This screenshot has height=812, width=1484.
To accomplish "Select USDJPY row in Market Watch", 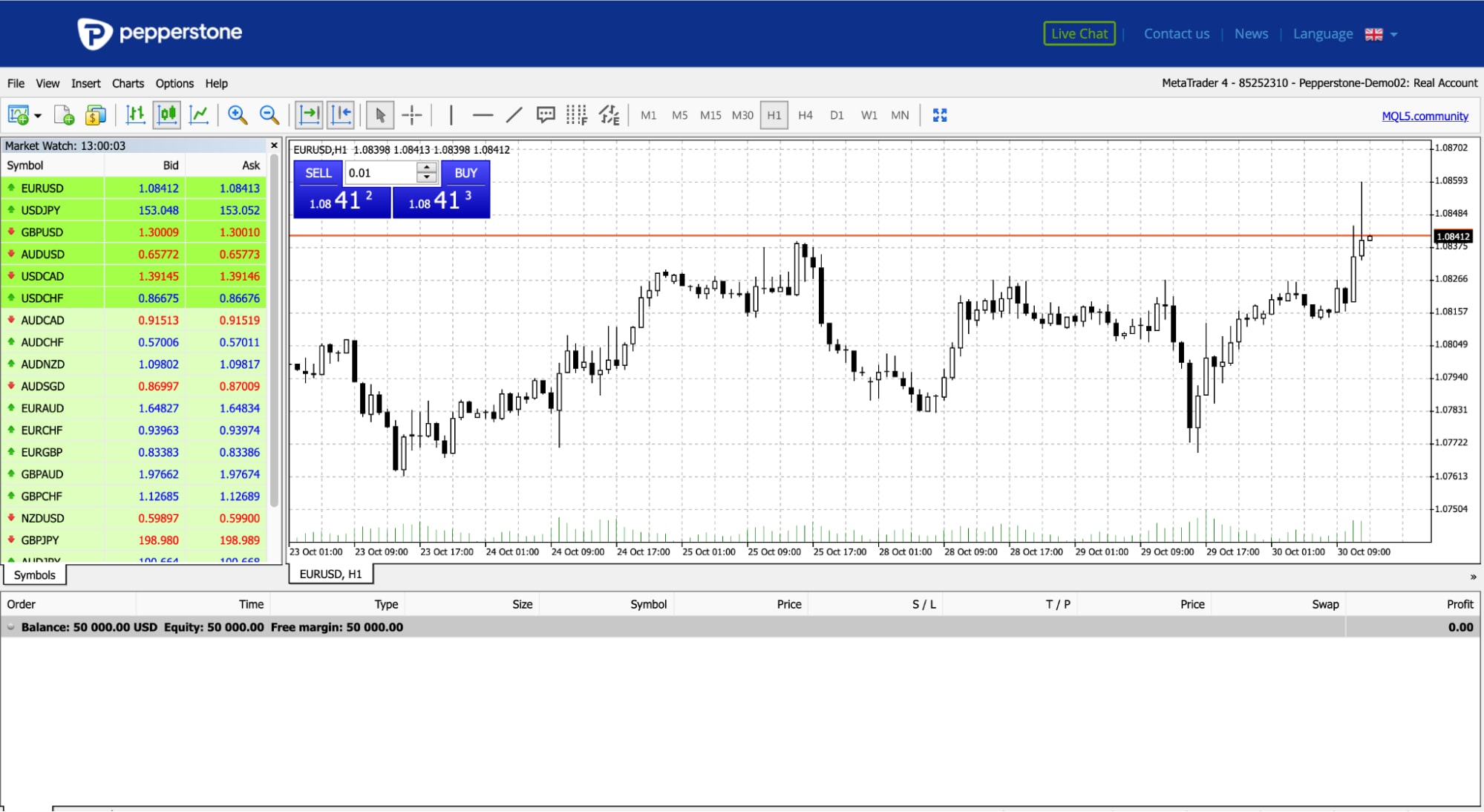I will point(134,210).
